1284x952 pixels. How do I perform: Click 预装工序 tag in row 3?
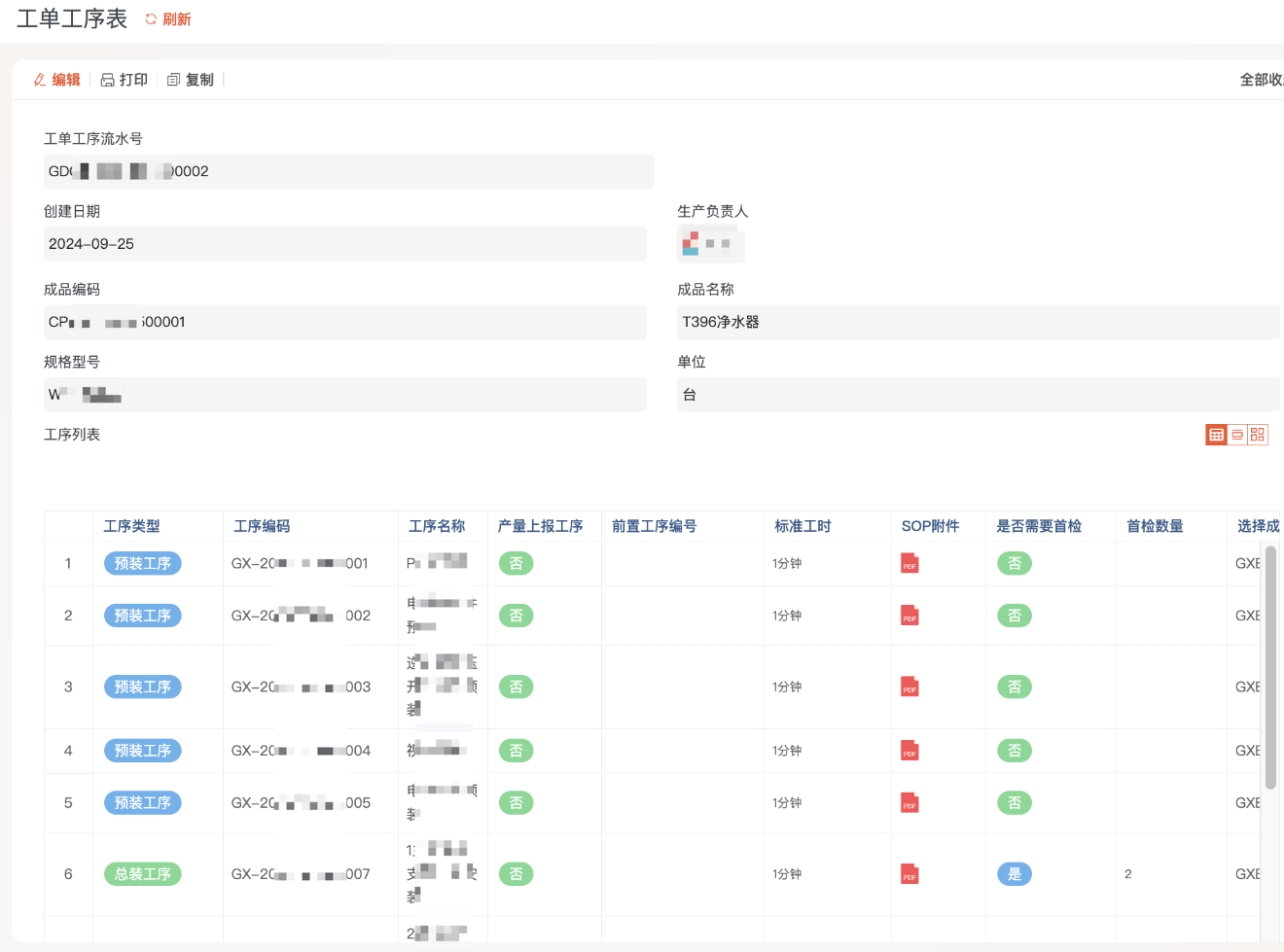[x=143, y=687]
